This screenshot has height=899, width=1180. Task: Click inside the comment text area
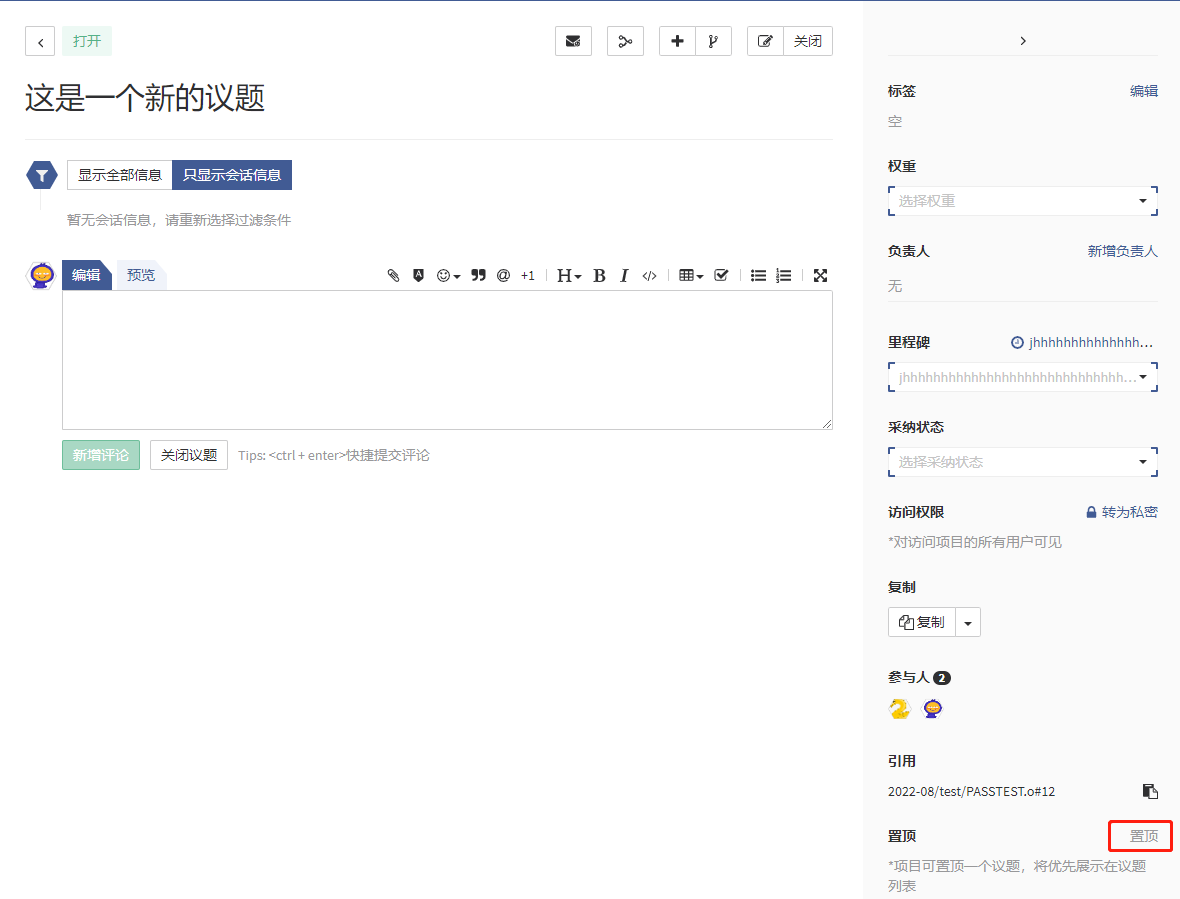coord(447,360)
